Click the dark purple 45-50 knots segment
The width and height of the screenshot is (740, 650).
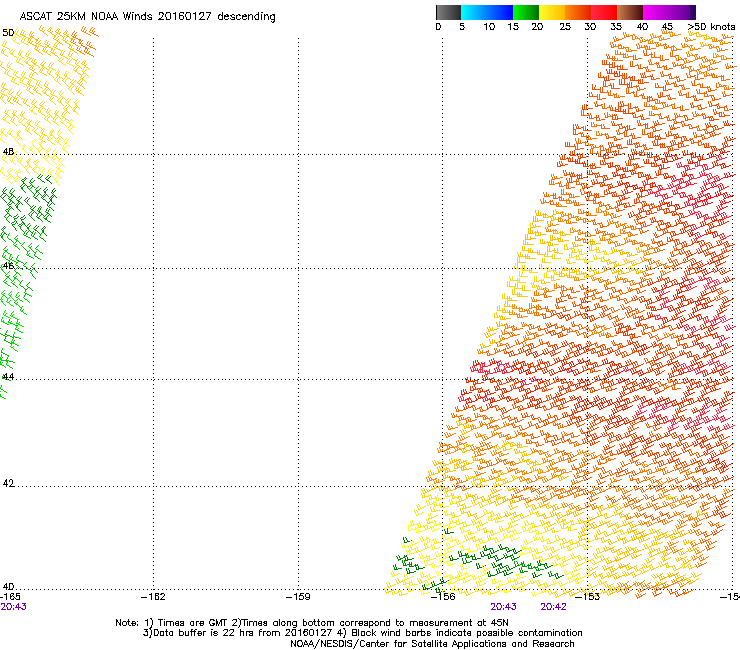[682, 12]
